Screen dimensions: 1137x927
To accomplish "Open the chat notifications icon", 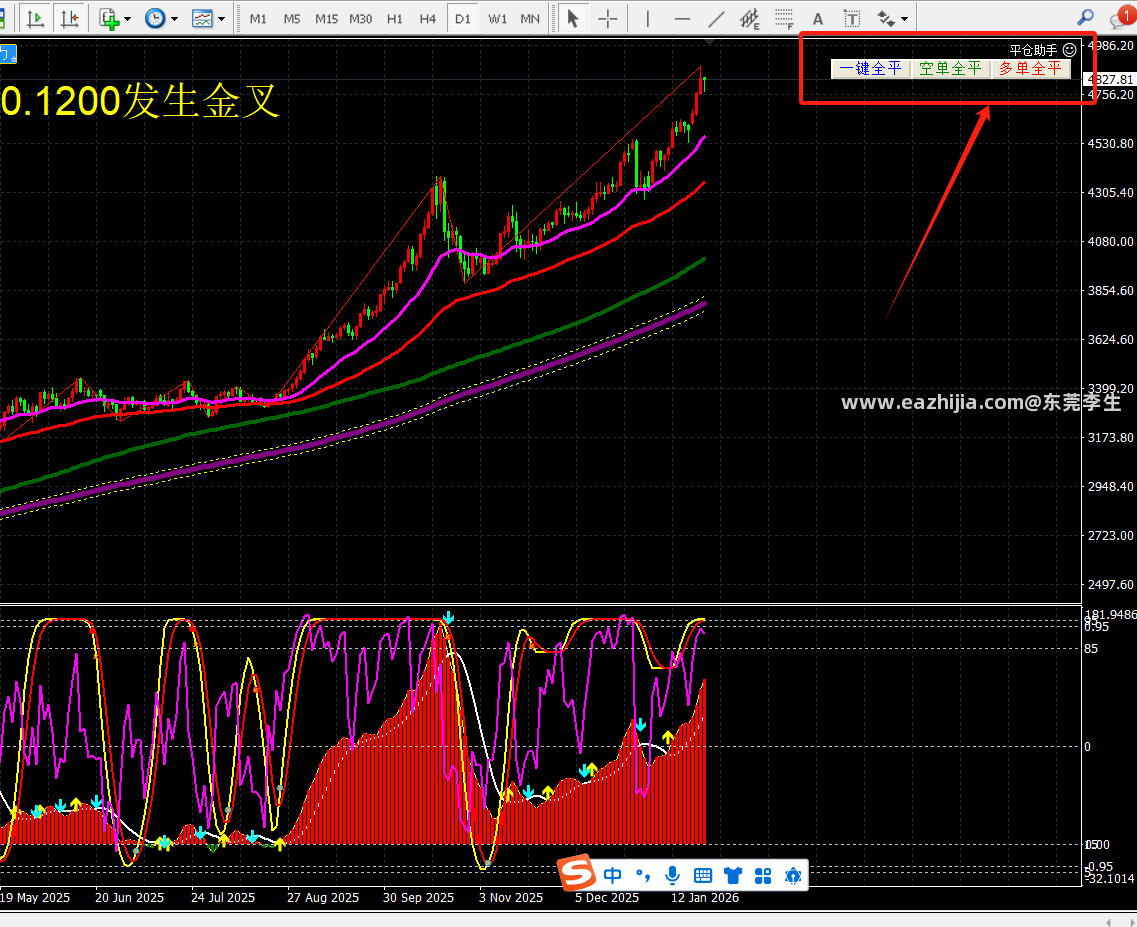I will pos(1120,17).
